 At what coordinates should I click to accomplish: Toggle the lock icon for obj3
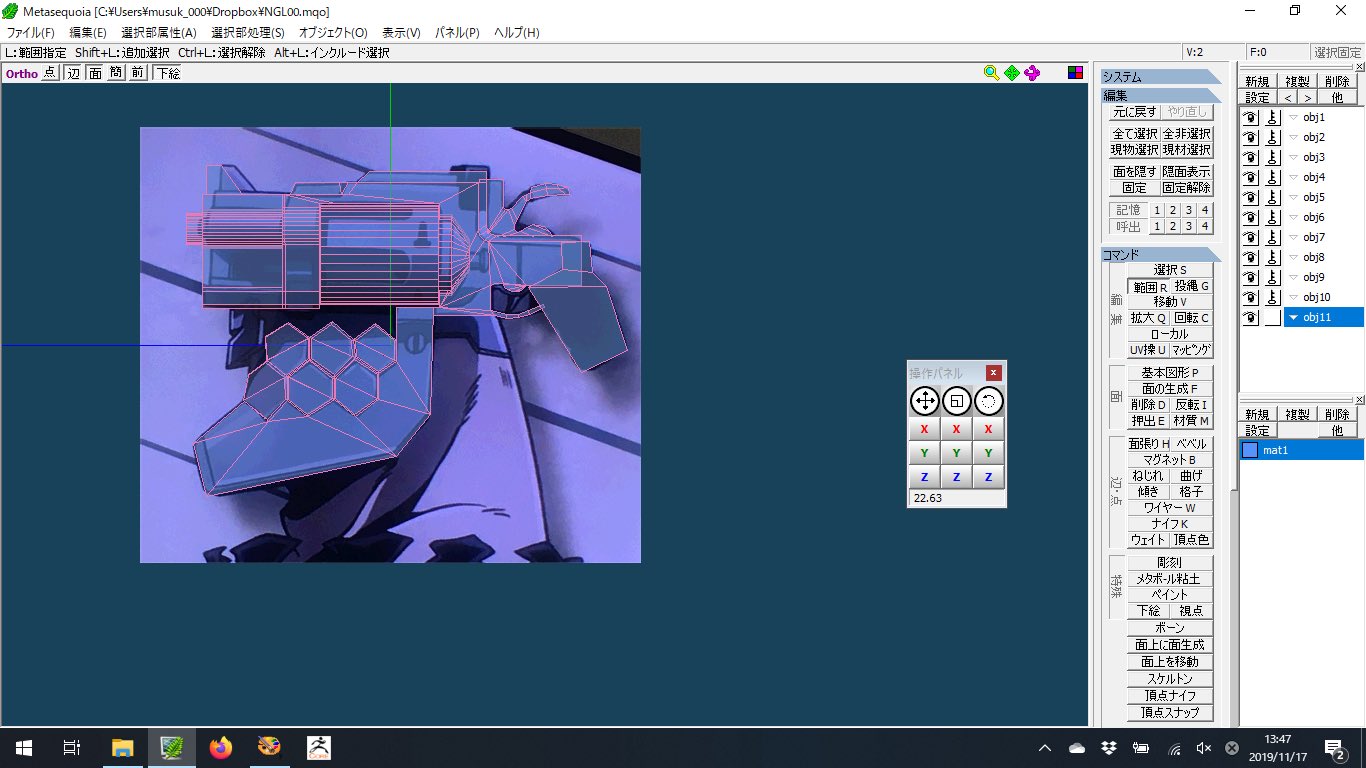pos(1272,157)
